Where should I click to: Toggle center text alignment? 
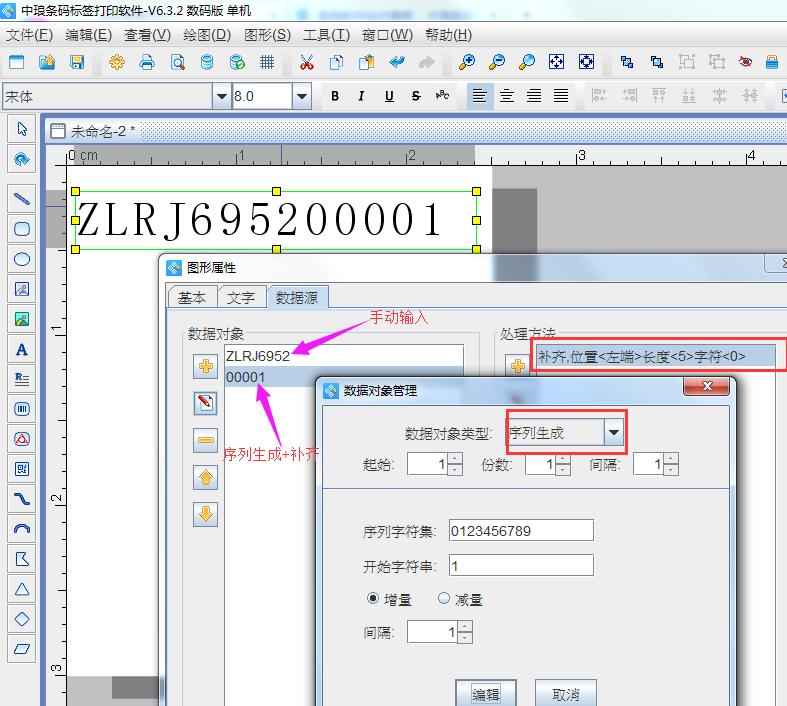[507, 95]
